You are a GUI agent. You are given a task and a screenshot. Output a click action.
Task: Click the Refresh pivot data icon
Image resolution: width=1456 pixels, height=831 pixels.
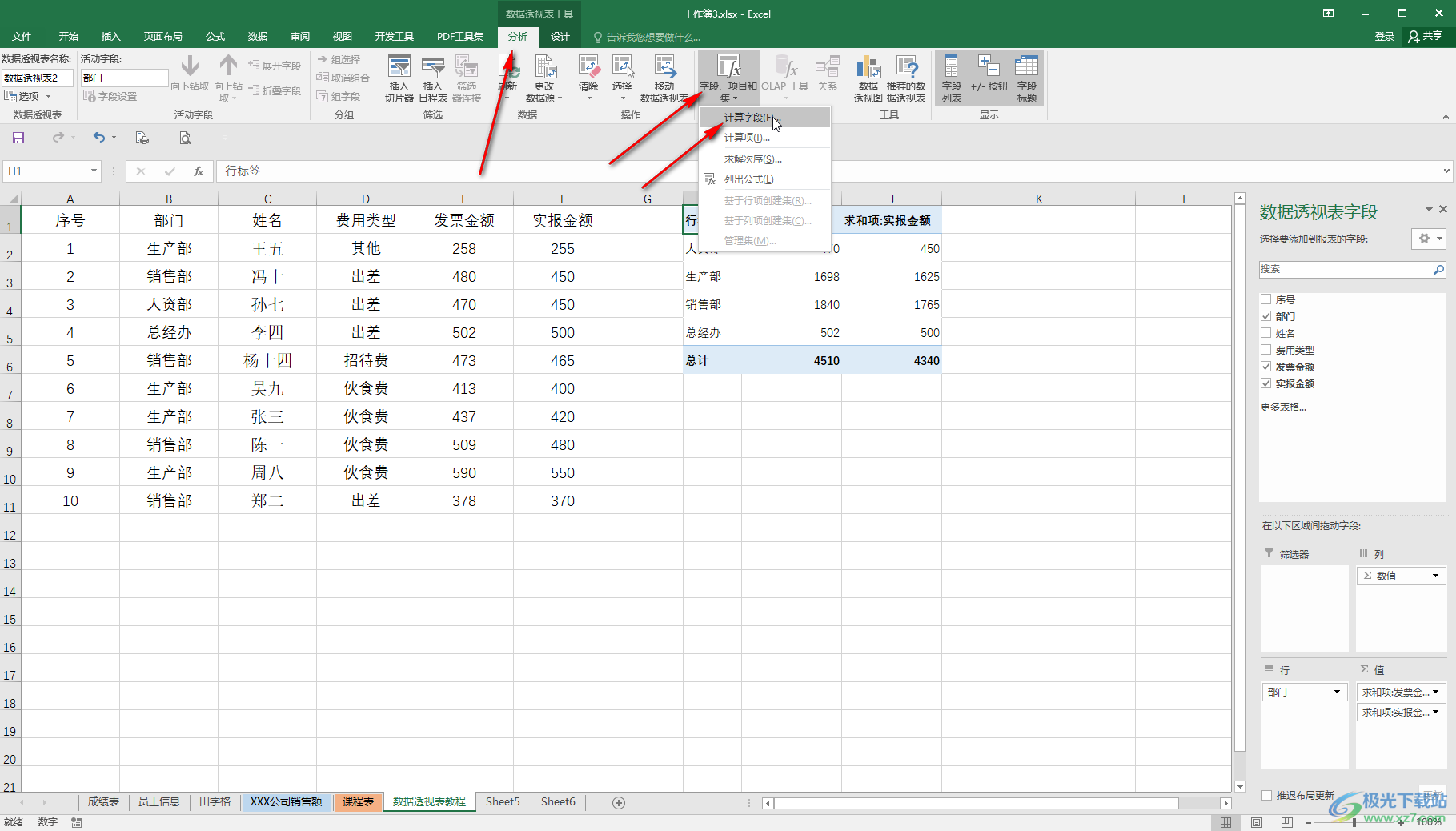pos(507,78)
